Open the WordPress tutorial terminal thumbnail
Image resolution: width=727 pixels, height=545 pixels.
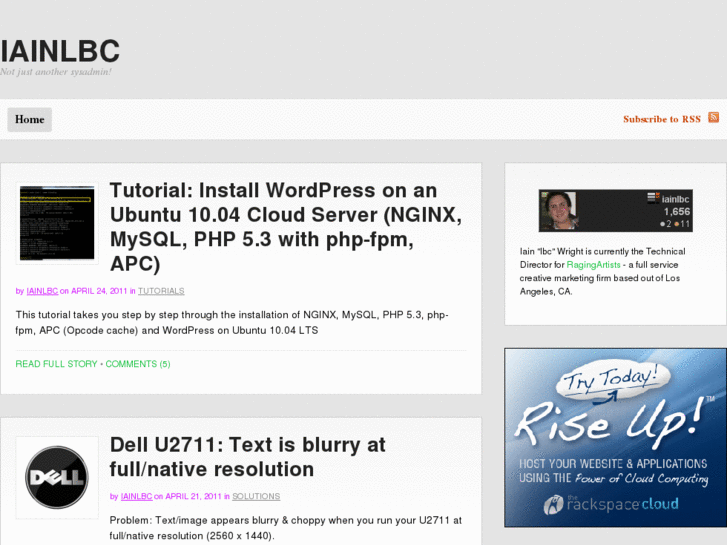57,223
